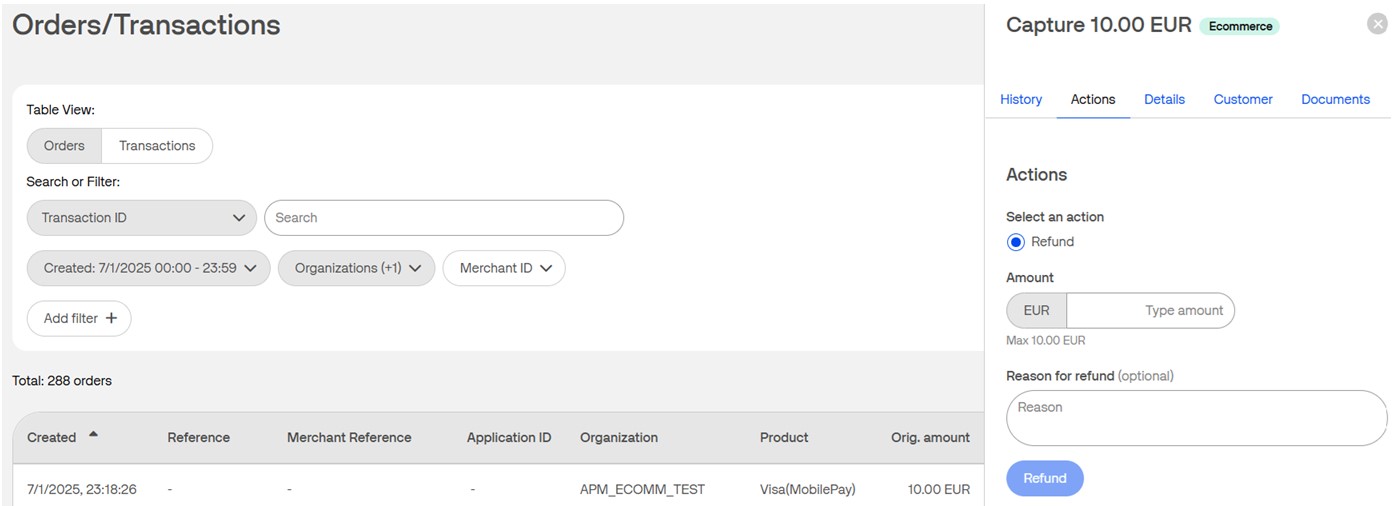Close the Capture 10.00 EUR panel
The height and width of the screenshot is (506, 1395).
(x=1377, y=25)
